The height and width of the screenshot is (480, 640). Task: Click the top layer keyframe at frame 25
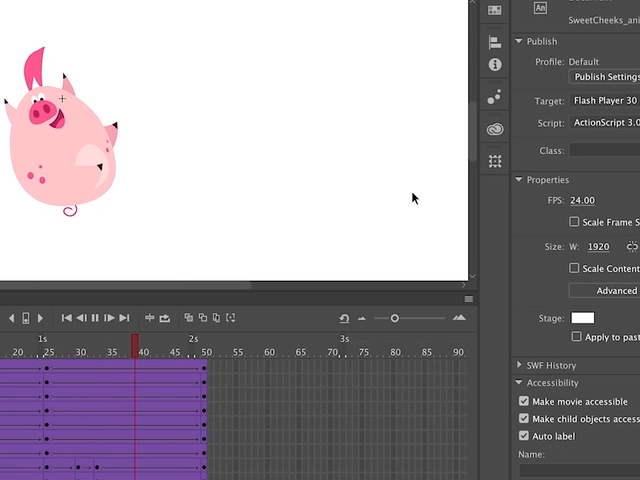tap(47, 368)
